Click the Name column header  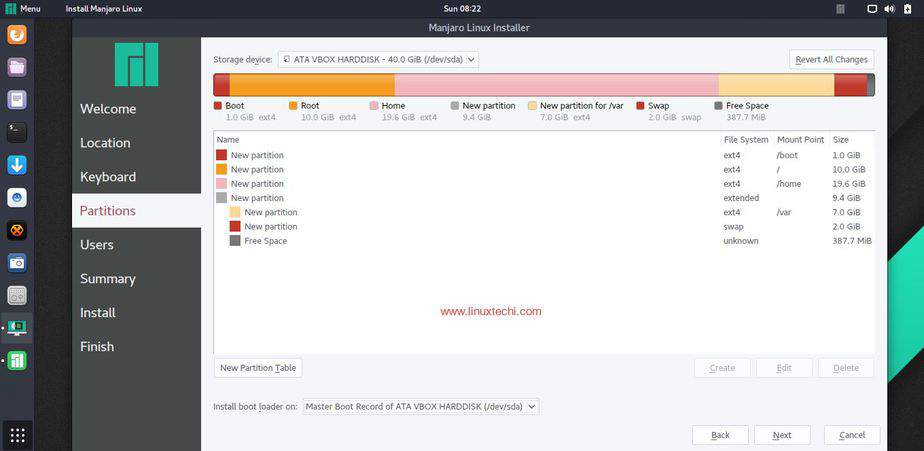pyautogui.click(x=228, y=140)
